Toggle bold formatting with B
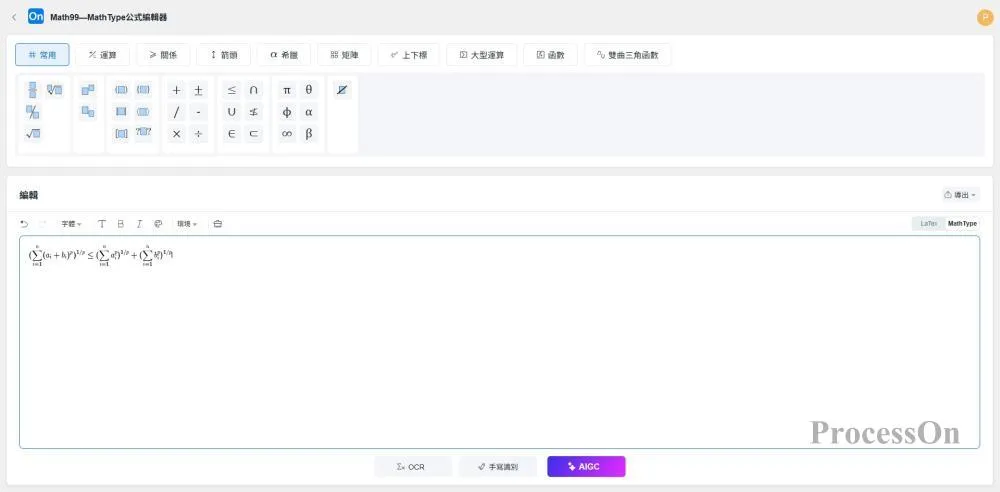This screenshot has width=1000, height=492. [x=121, y=224]
